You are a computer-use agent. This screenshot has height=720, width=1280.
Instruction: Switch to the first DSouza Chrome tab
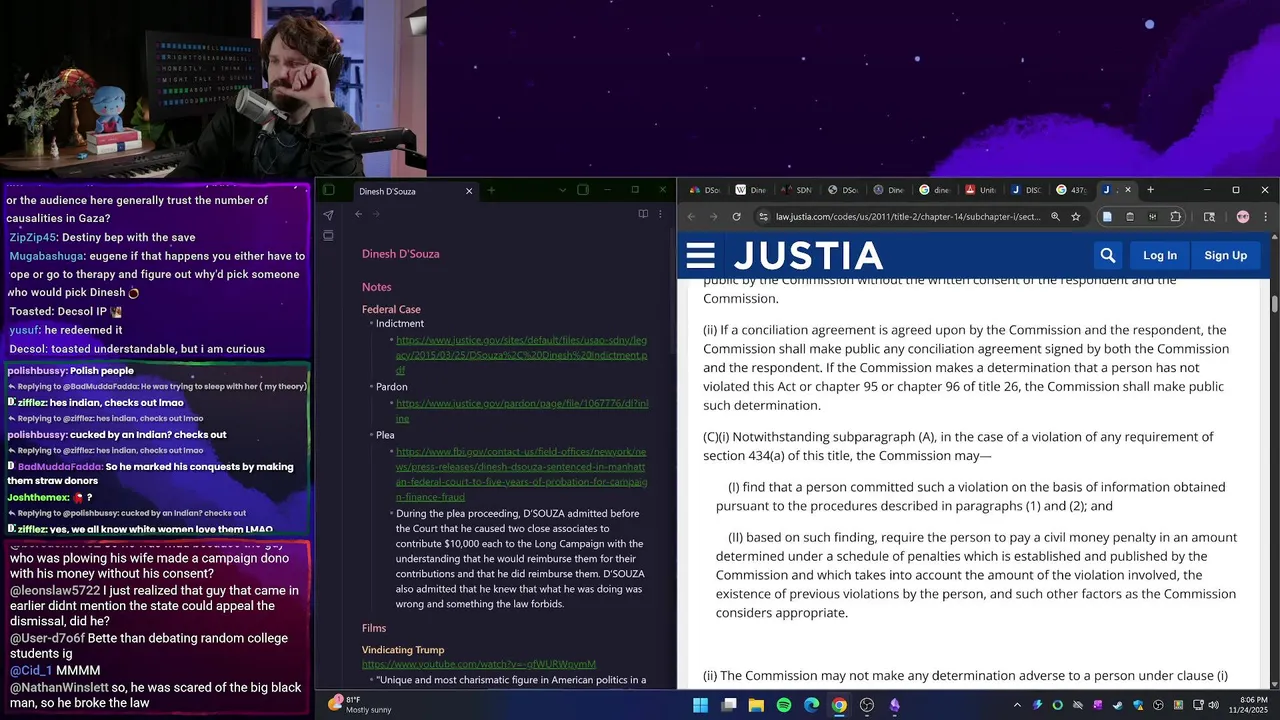point(705,190)
